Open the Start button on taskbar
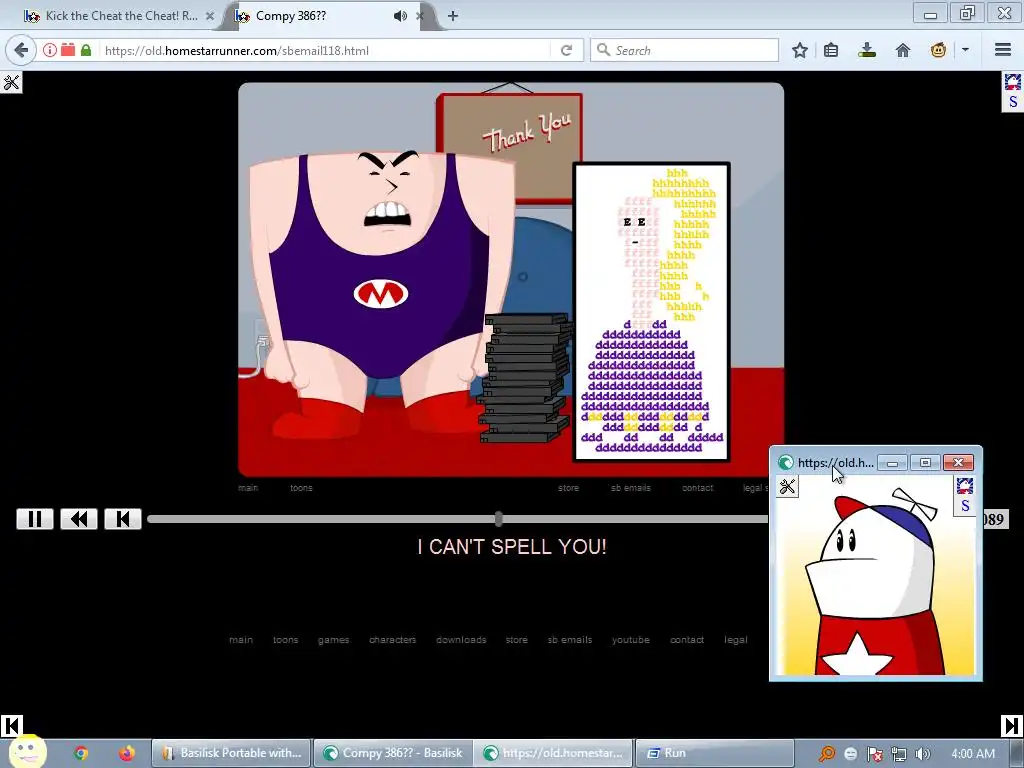 [x=27, y=752]
